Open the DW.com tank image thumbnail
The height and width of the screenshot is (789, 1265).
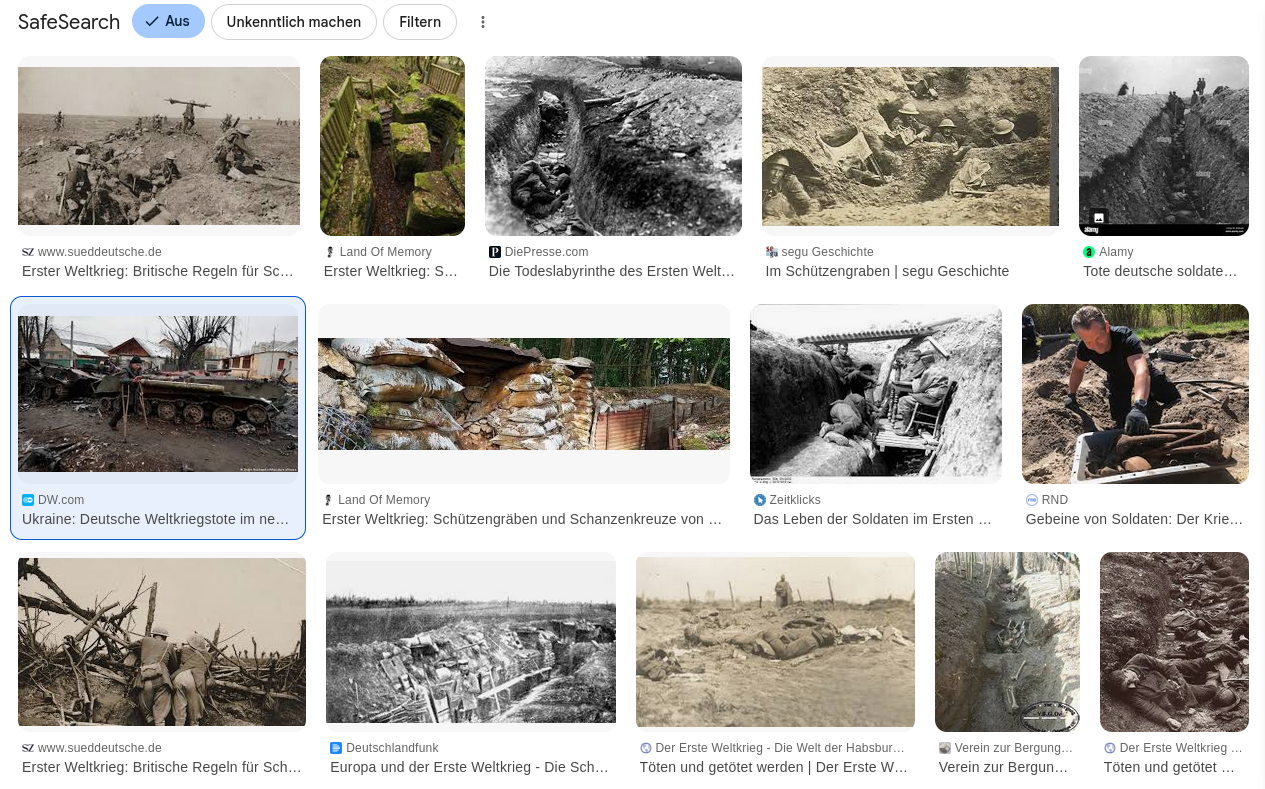tap(158, 393)
